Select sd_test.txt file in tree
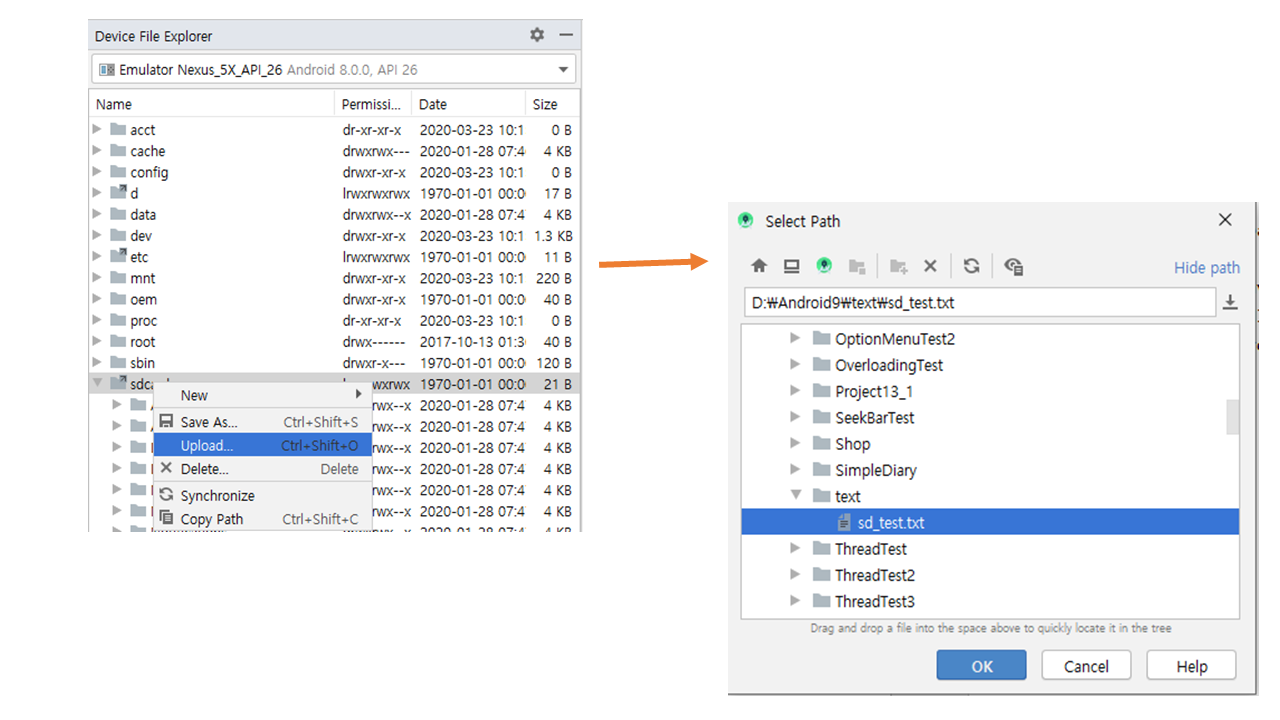This screenshot has width=1280, height=720. coord(891,522)
